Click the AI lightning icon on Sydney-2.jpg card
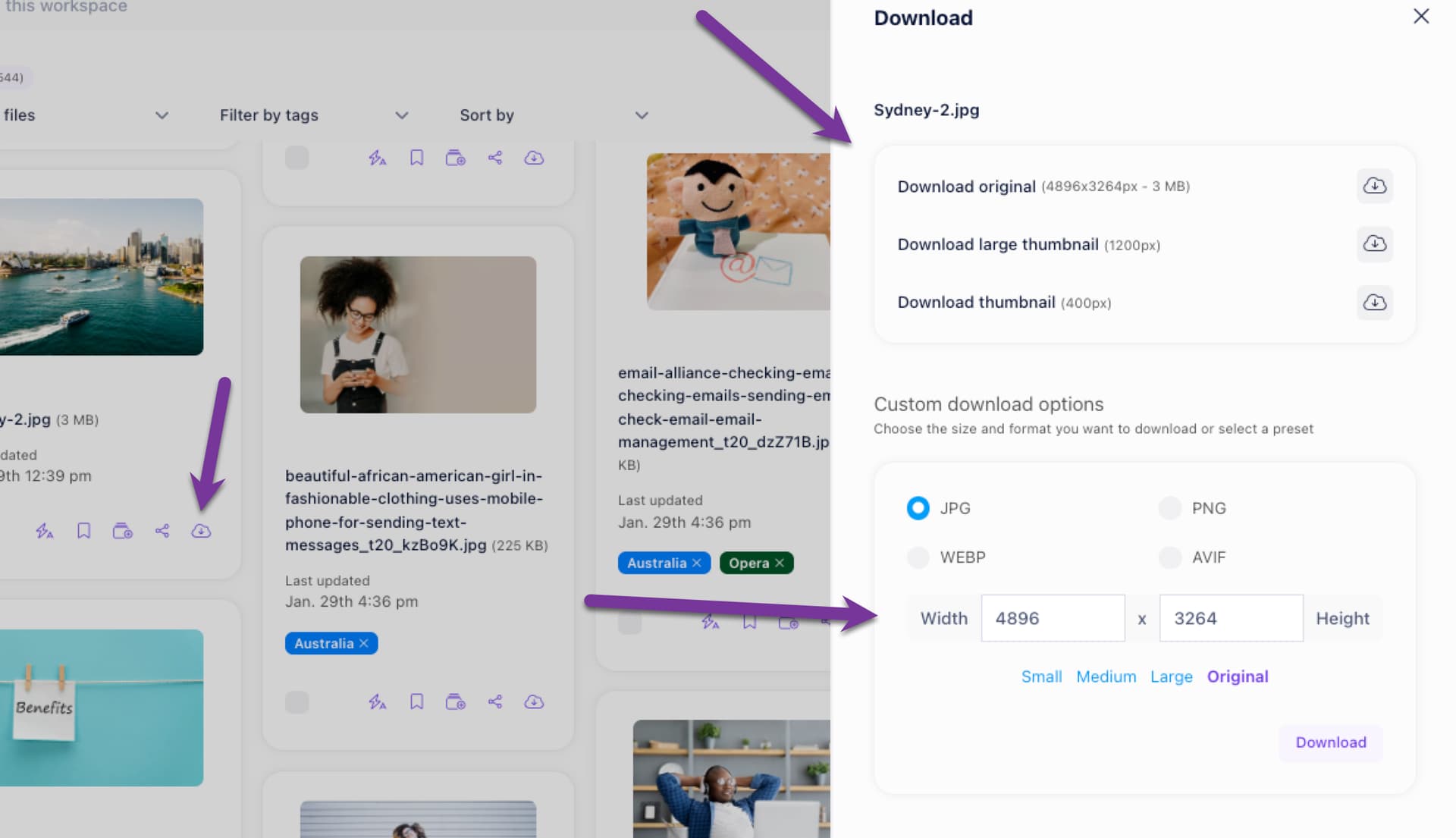1456x838 pixels. [45, 531]
